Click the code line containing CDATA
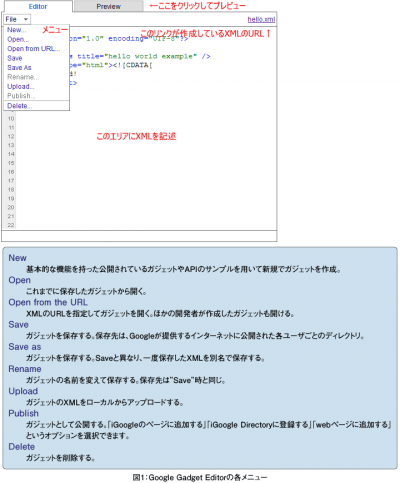 click(x=111, y=65)
